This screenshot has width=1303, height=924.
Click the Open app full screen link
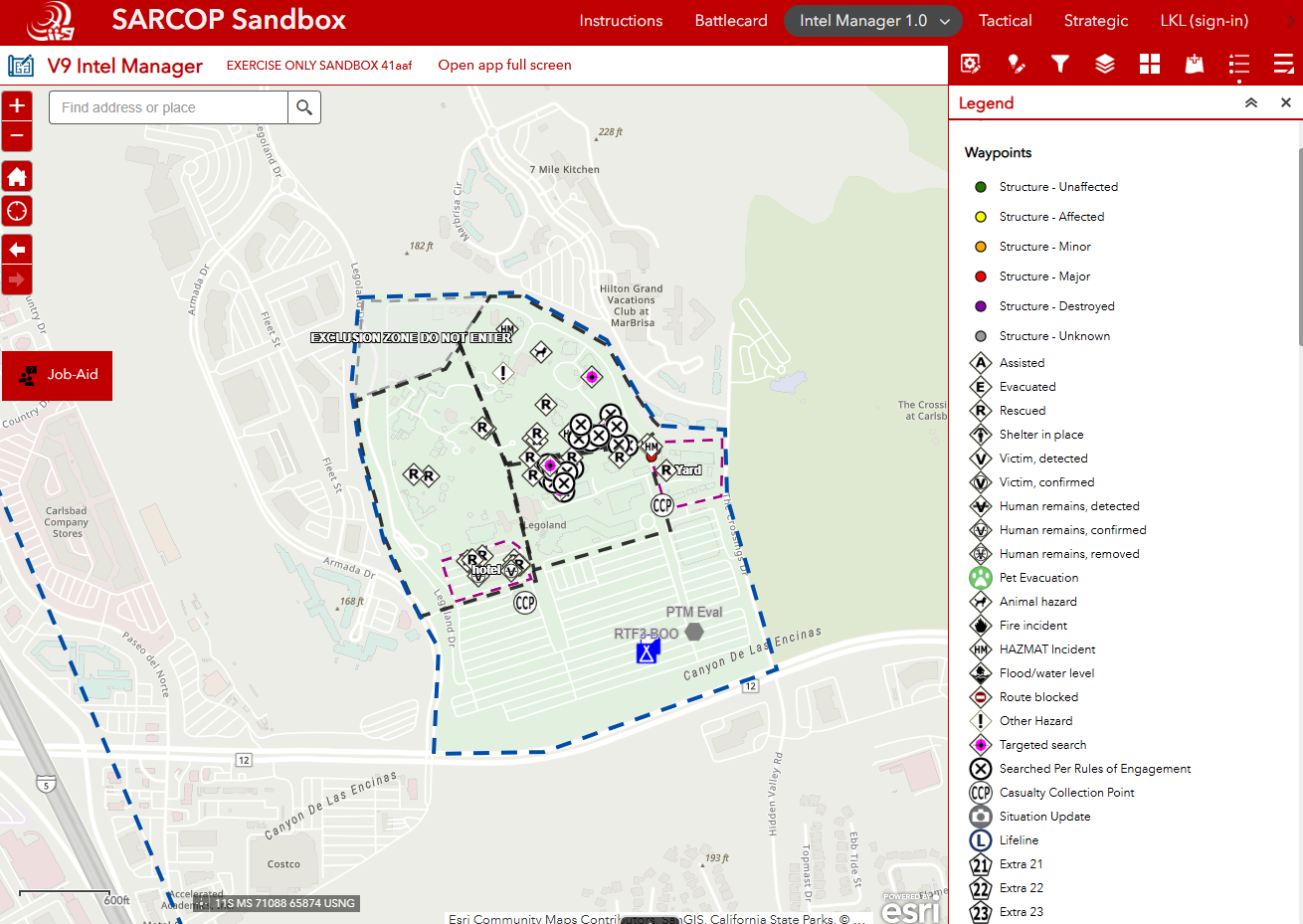(503, 66)
